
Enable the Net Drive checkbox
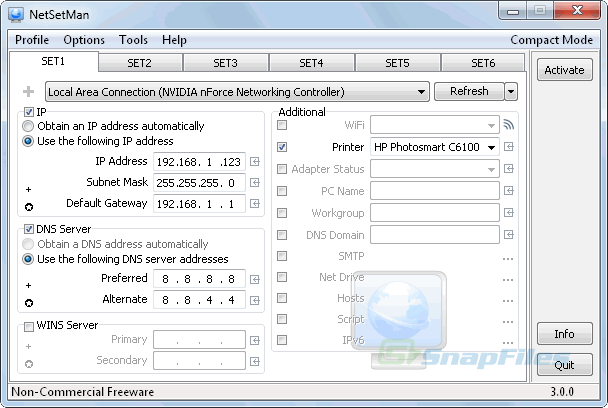coord(282,277)
